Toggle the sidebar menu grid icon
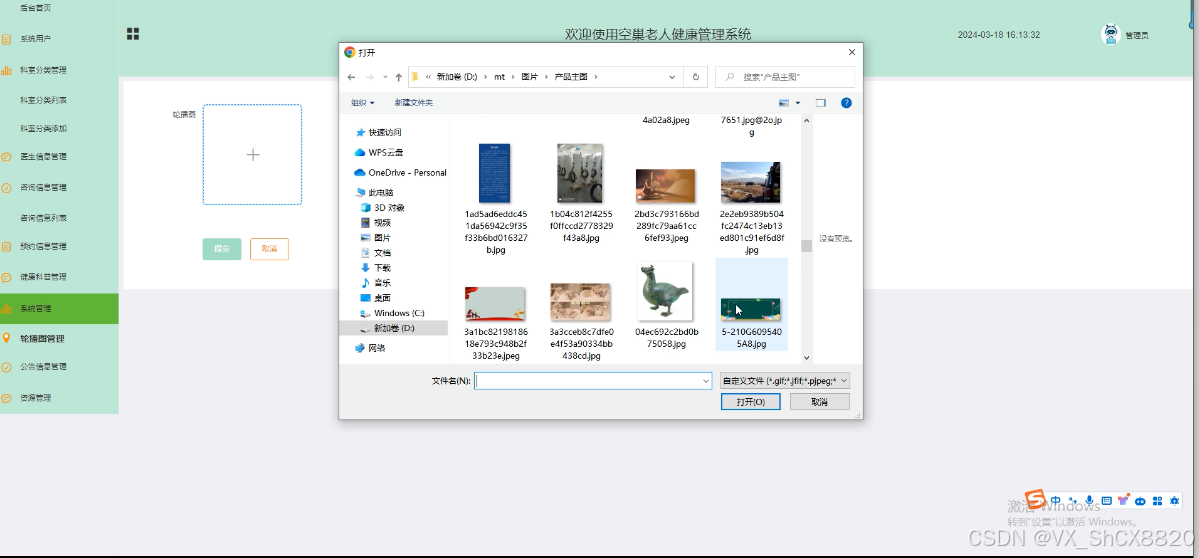The width and height of the screenshot is (1199, 558). 133,34
